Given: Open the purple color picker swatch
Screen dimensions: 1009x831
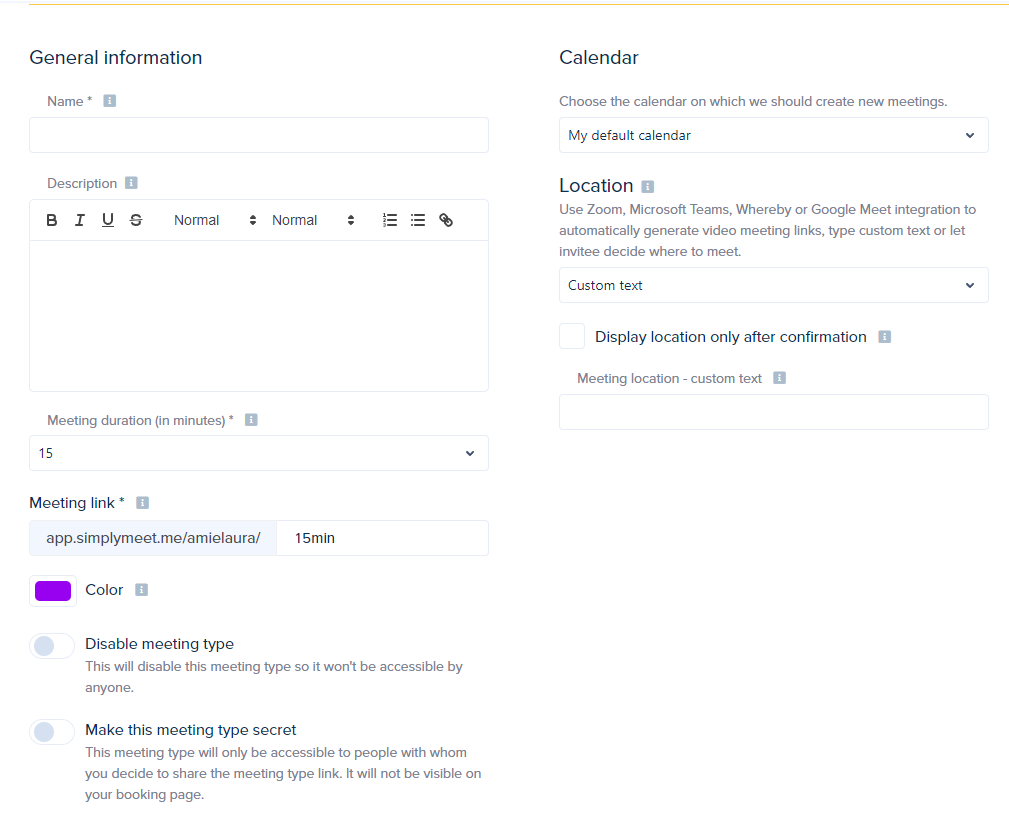Looking at the screenshot, I should click(x=53, y=591).
